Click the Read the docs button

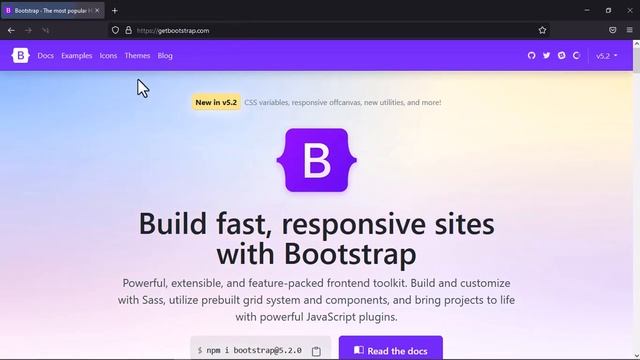click(x=391, y=349)
